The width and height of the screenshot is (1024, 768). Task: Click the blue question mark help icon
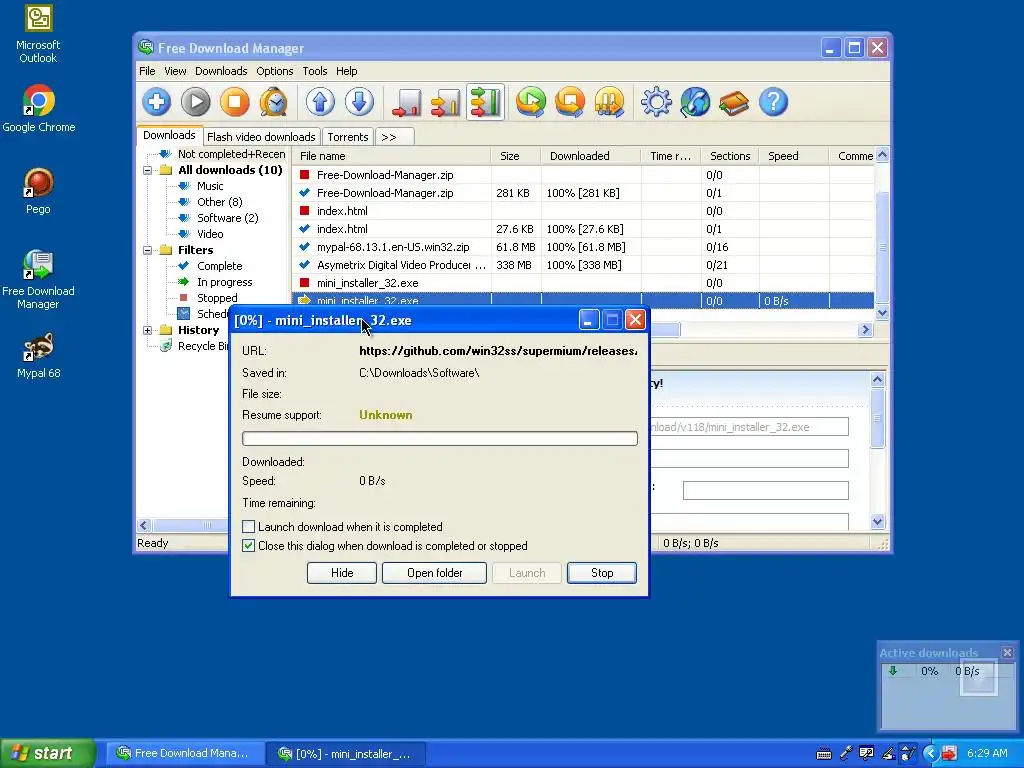tap(773, 103)
